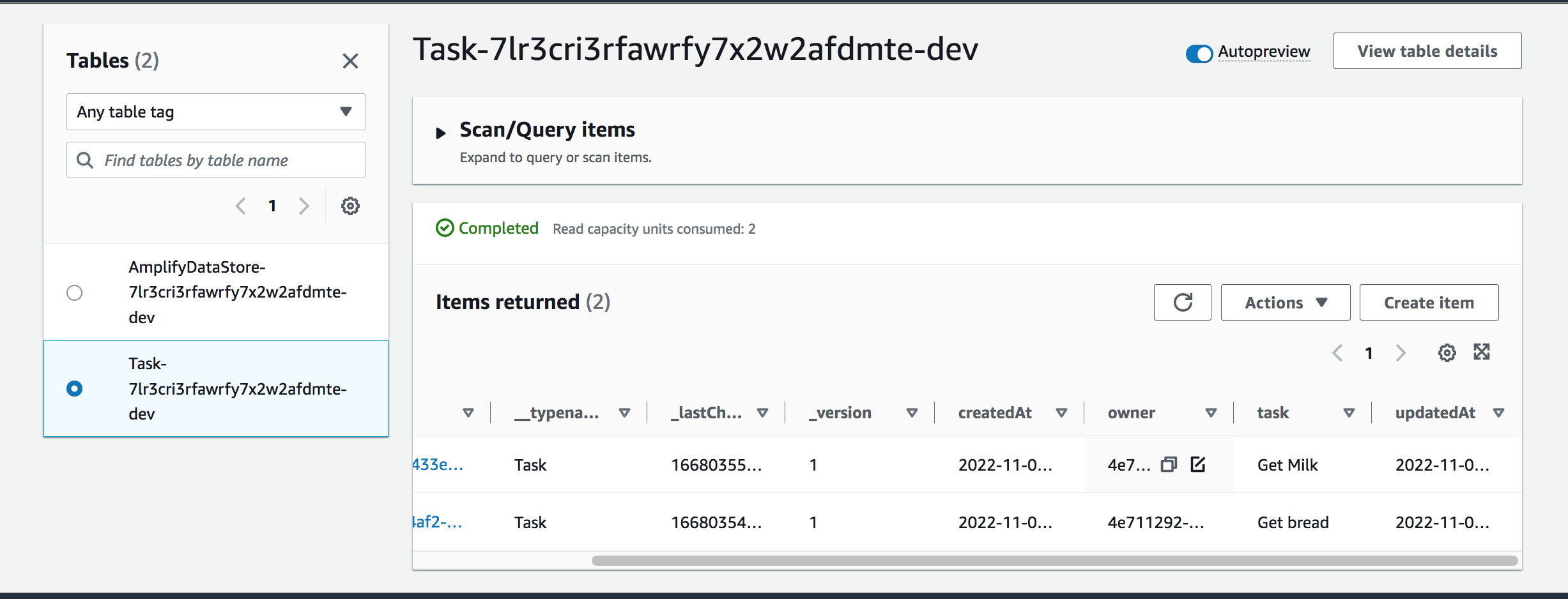Image resolution: width=1568 pixels, height=599 pixels.
Task: Expand items table to full screen
Action: coord(1482,352)
